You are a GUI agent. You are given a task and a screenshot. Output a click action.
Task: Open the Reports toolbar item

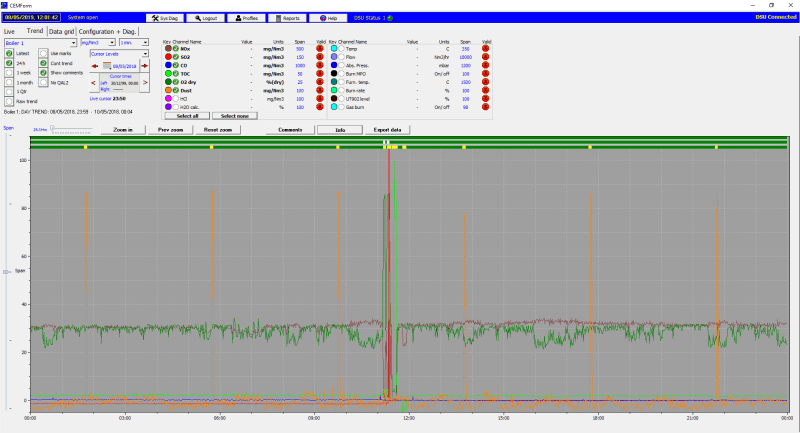(287, 18)
